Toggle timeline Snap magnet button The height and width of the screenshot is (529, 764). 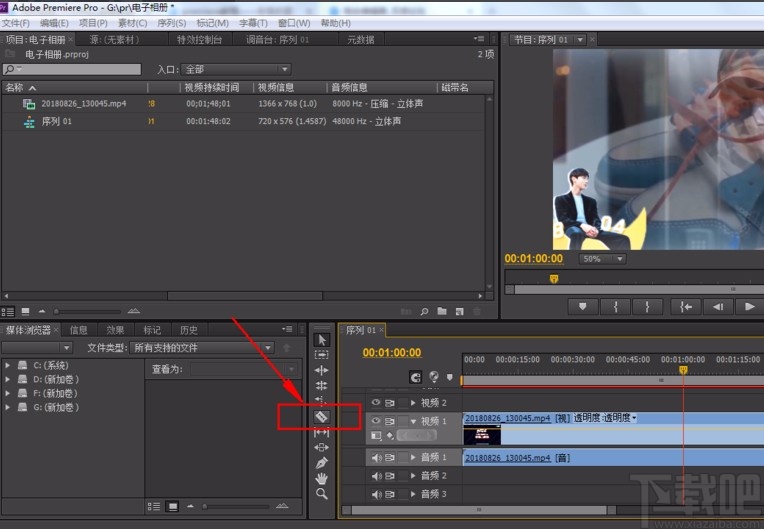[415, 377]
